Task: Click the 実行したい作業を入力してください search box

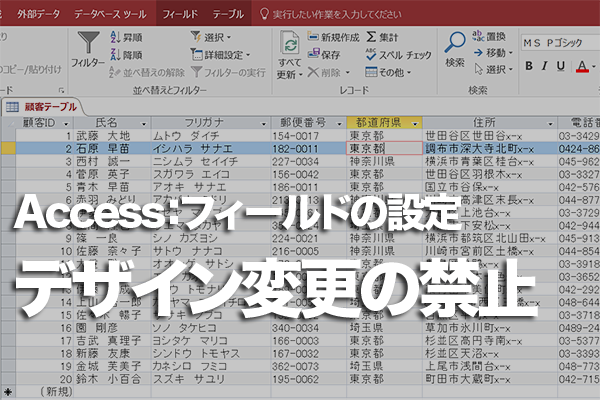Action: [x=331, y=15]
